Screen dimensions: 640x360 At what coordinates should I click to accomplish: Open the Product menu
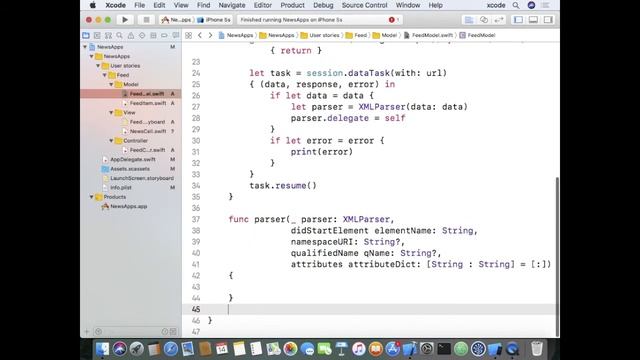click(292, 5)
